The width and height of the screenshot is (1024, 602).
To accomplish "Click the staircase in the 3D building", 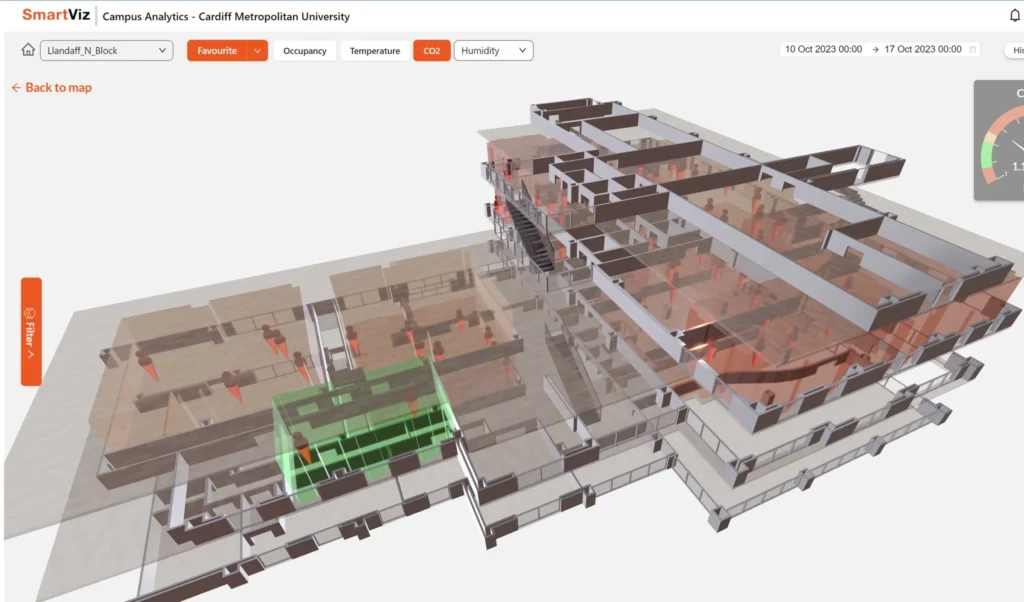I will (532, 235).
